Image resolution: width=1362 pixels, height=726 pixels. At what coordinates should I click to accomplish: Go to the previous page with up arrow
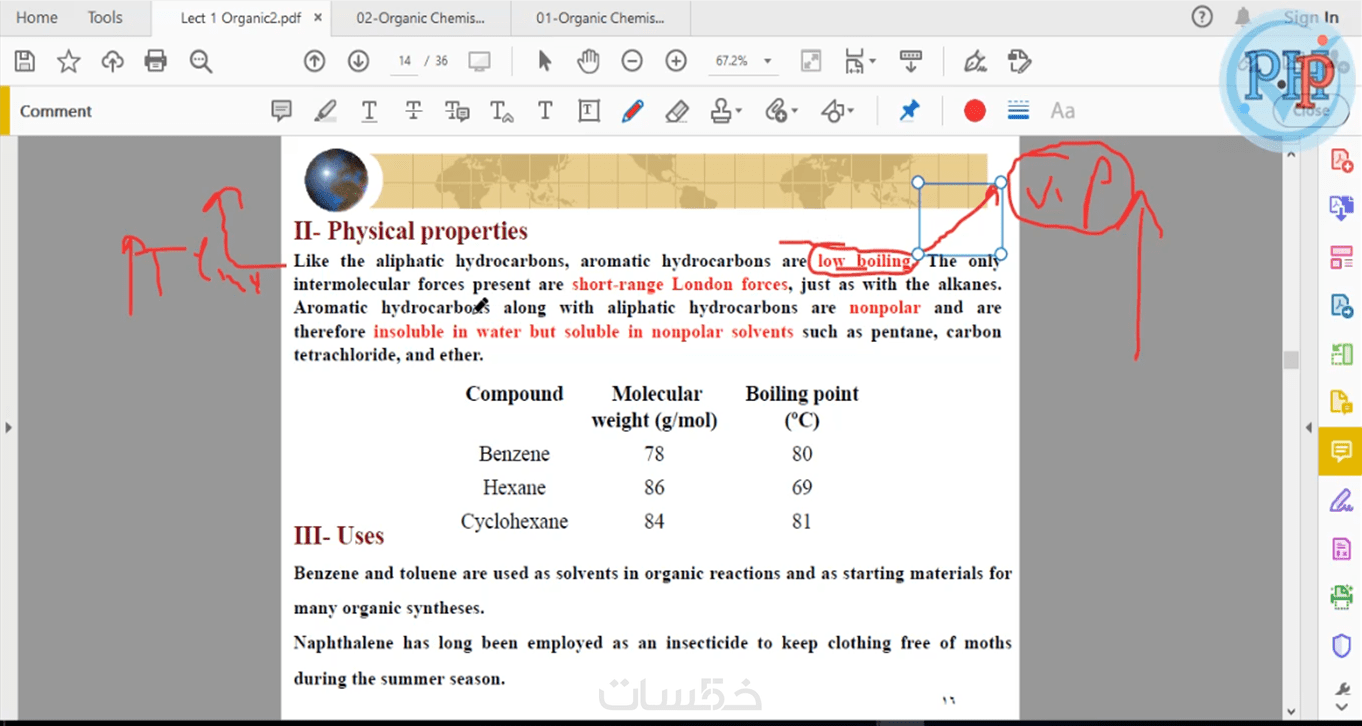(x=314, y=61)
